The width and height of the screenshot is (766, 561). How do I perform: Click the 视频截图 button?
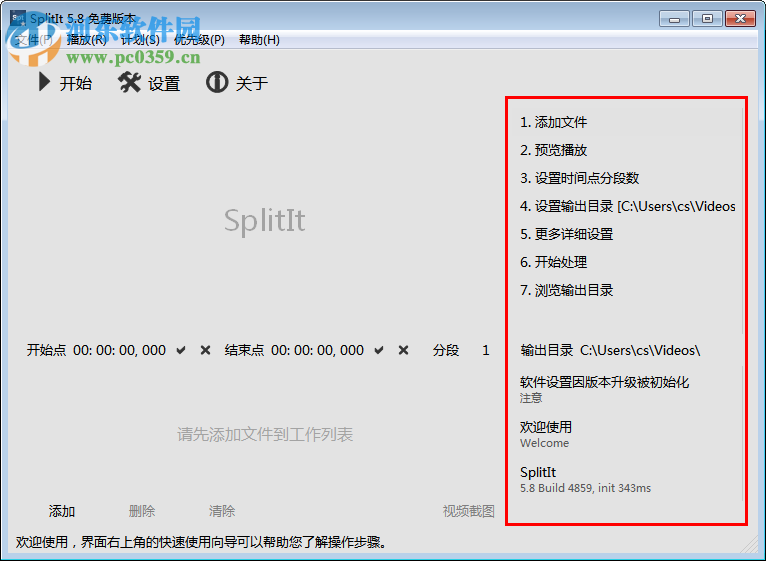[x=468, y=511]
